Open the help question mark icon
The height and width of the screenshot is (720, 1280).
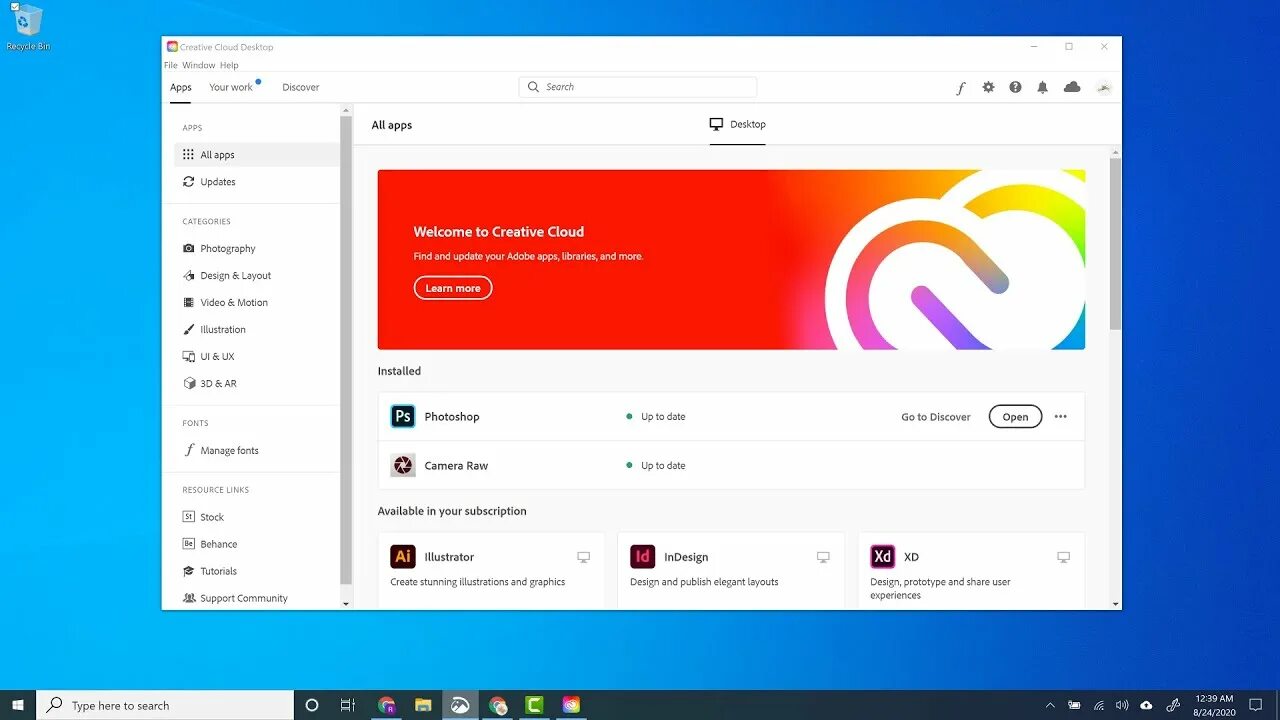point(1015,87)
